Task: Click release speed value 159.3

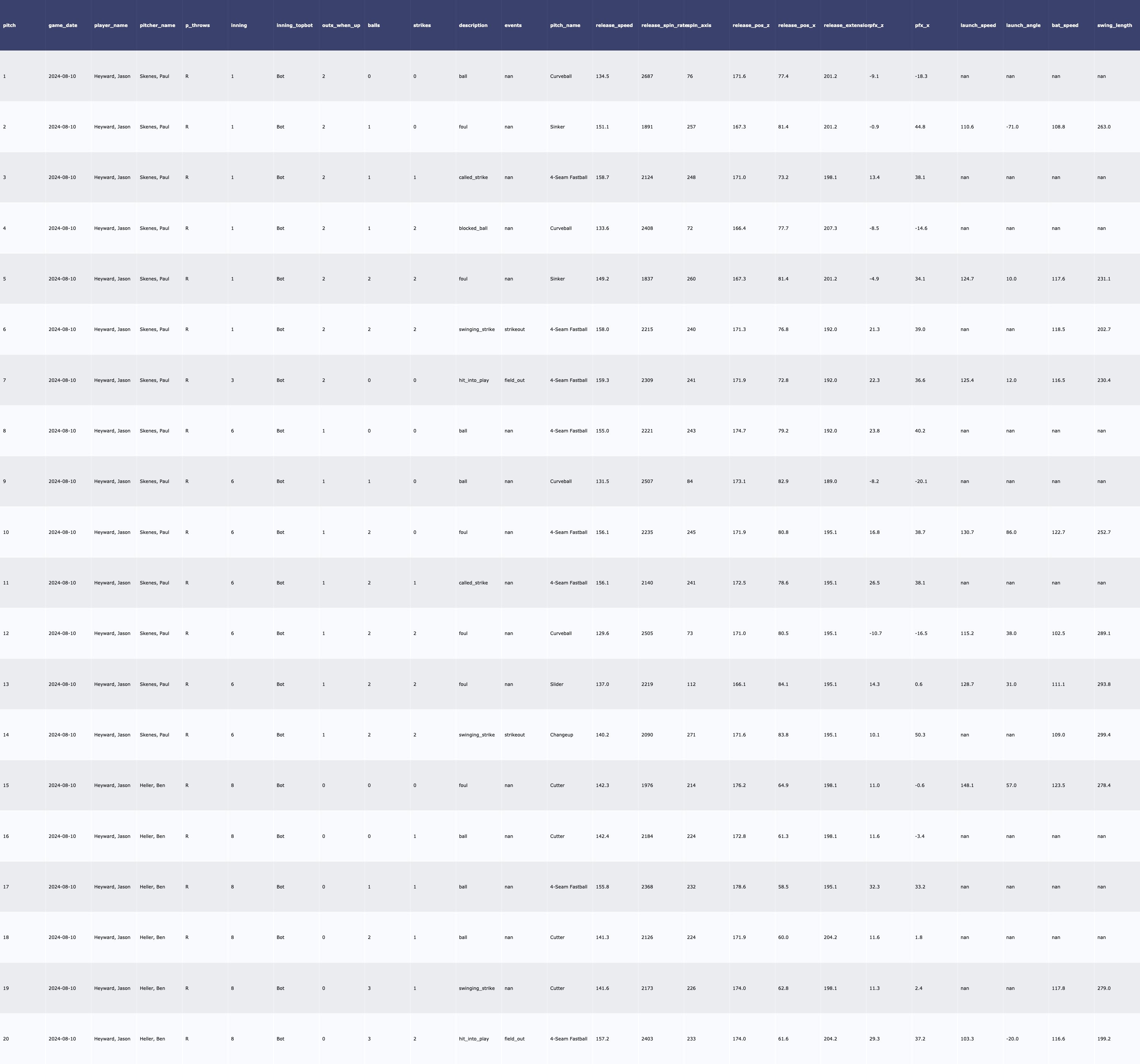Action: [x=602, y=380]
